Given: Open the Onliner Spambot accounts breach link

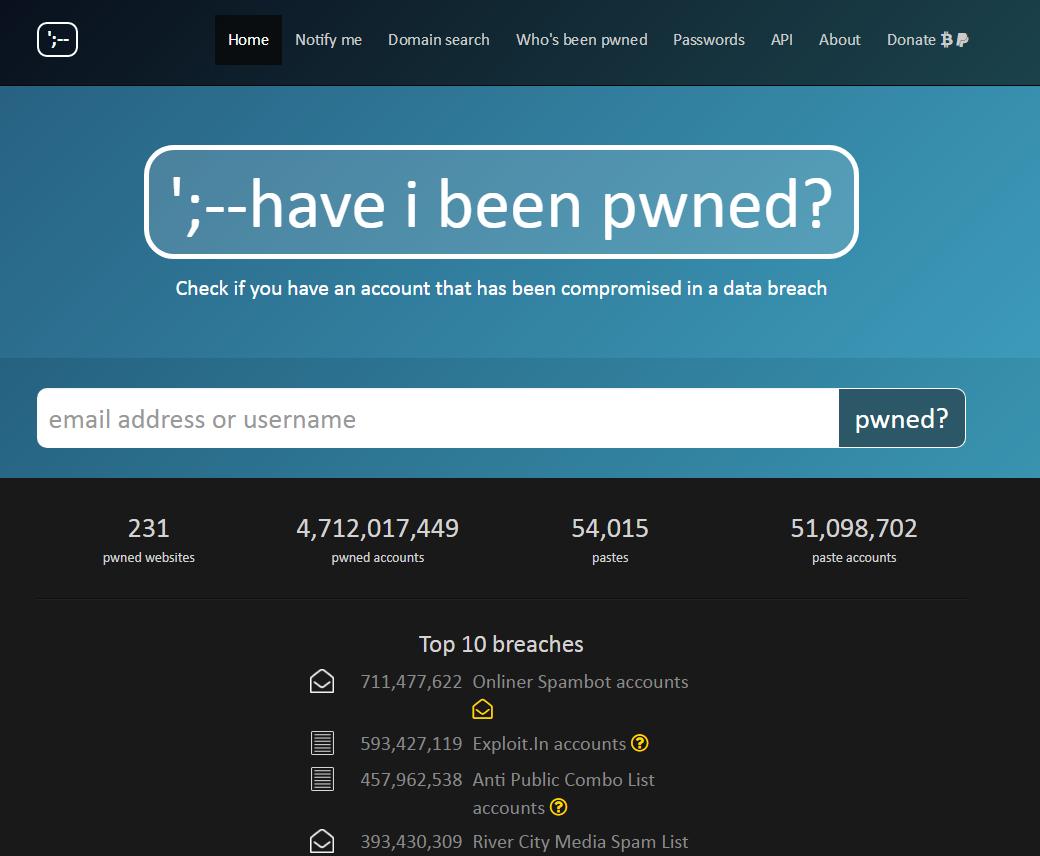Looking at the screenshot, I should [580, 682].
